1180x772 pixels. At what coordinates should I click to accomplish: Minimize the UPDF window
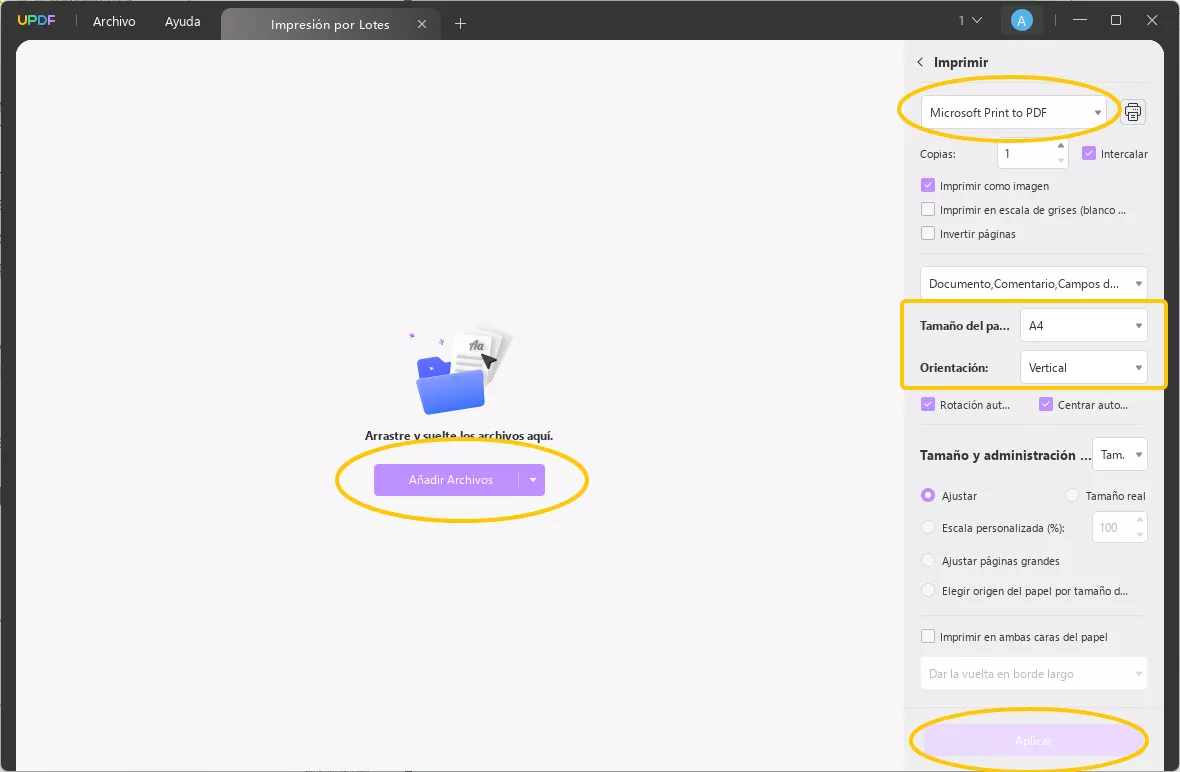pyautogui.click(x=1080, y=20)
